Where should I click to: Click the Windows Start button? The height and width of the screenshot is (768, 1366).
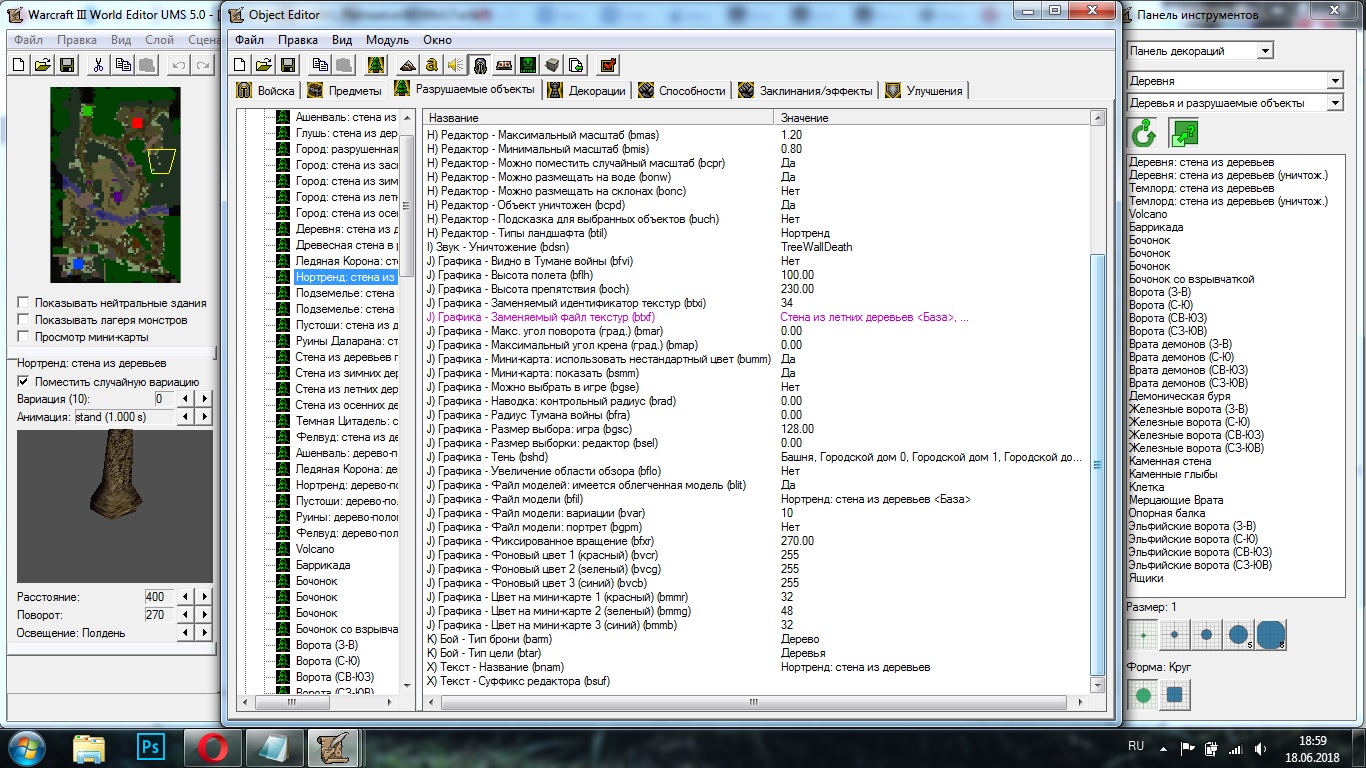25,747
